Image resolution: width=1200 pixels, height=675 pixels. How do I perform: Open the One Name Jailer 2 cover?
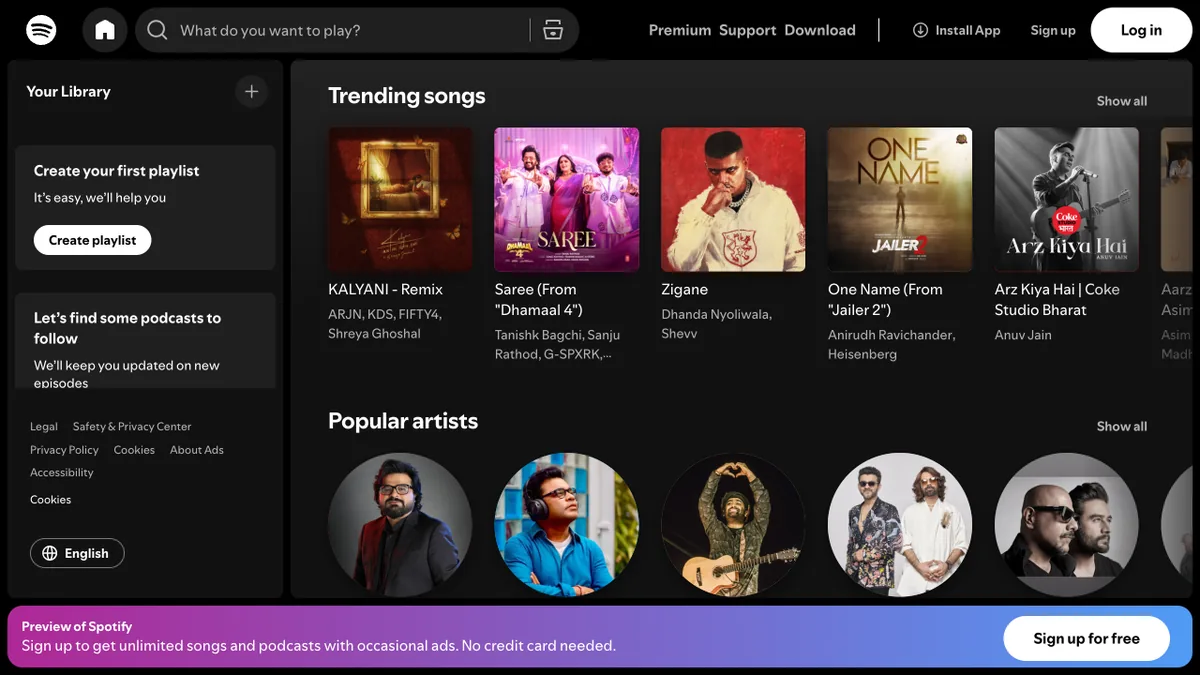pos(900,199)
